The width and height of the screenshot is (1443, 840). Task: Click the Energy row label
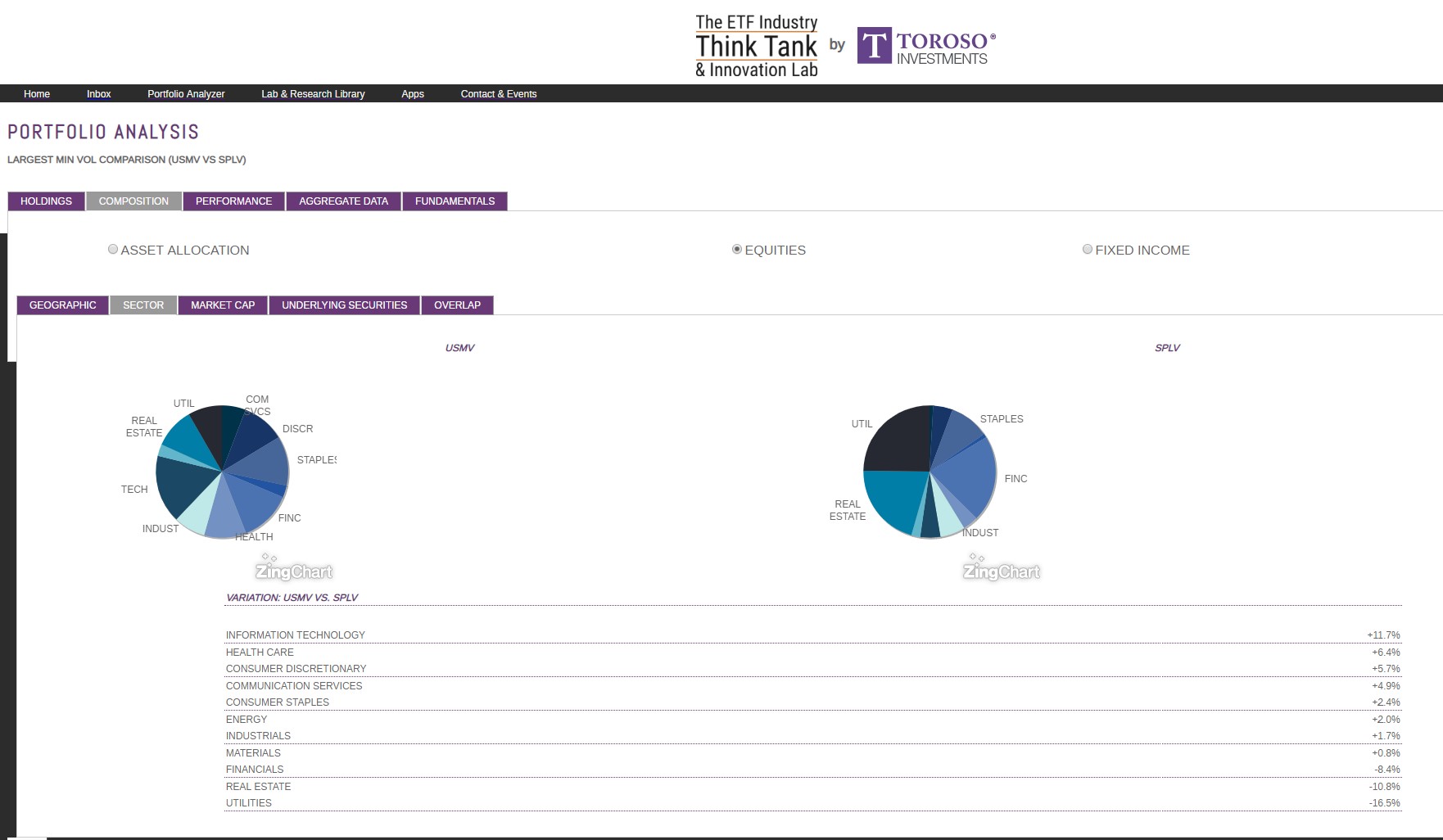[x=247, y=720]
